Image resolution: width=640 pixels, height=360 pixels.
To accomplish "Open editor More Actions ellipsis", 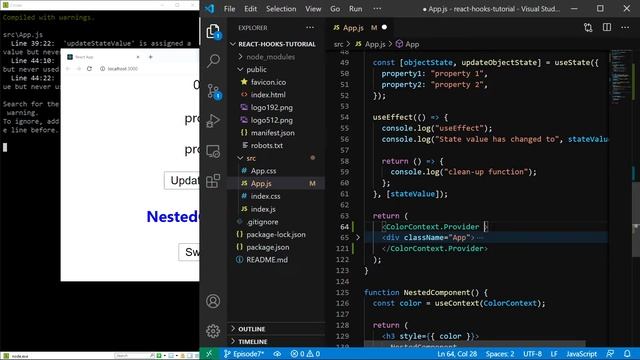I will tap(625, 27).
